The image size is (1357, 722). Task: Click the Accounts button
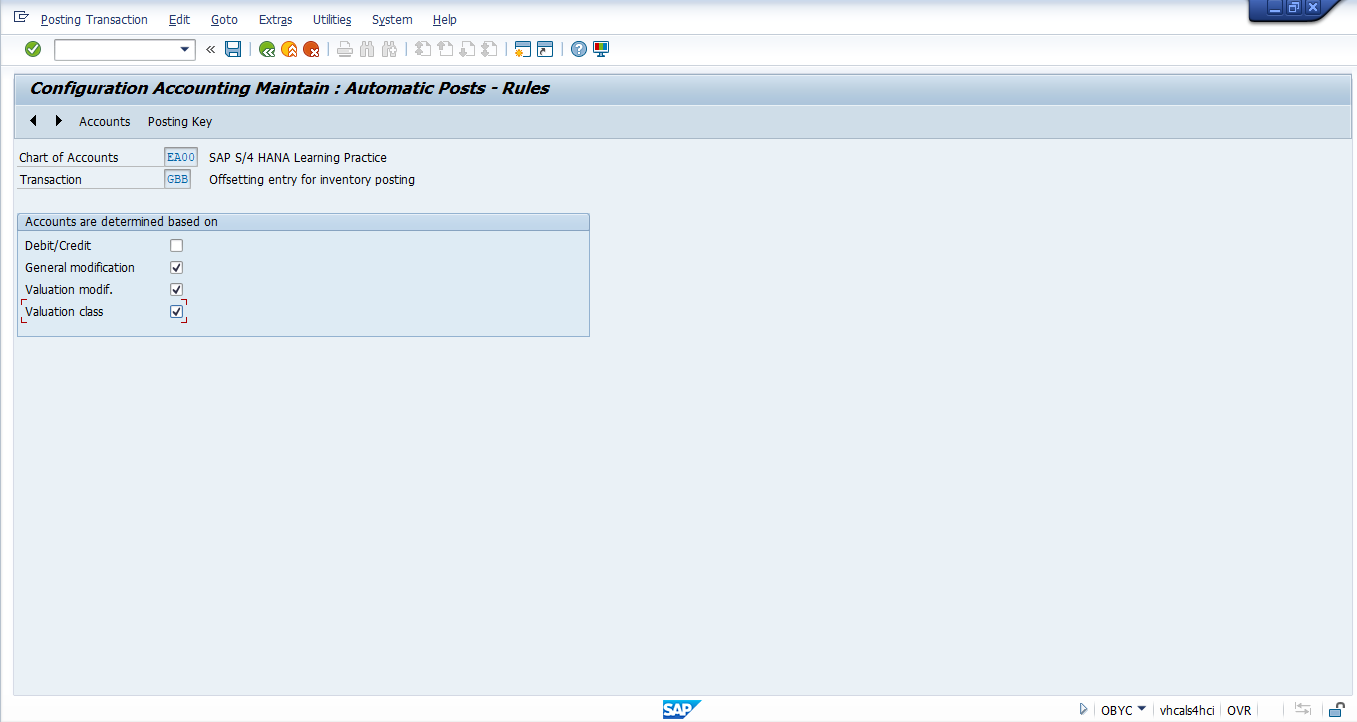(x=105, y=121)
